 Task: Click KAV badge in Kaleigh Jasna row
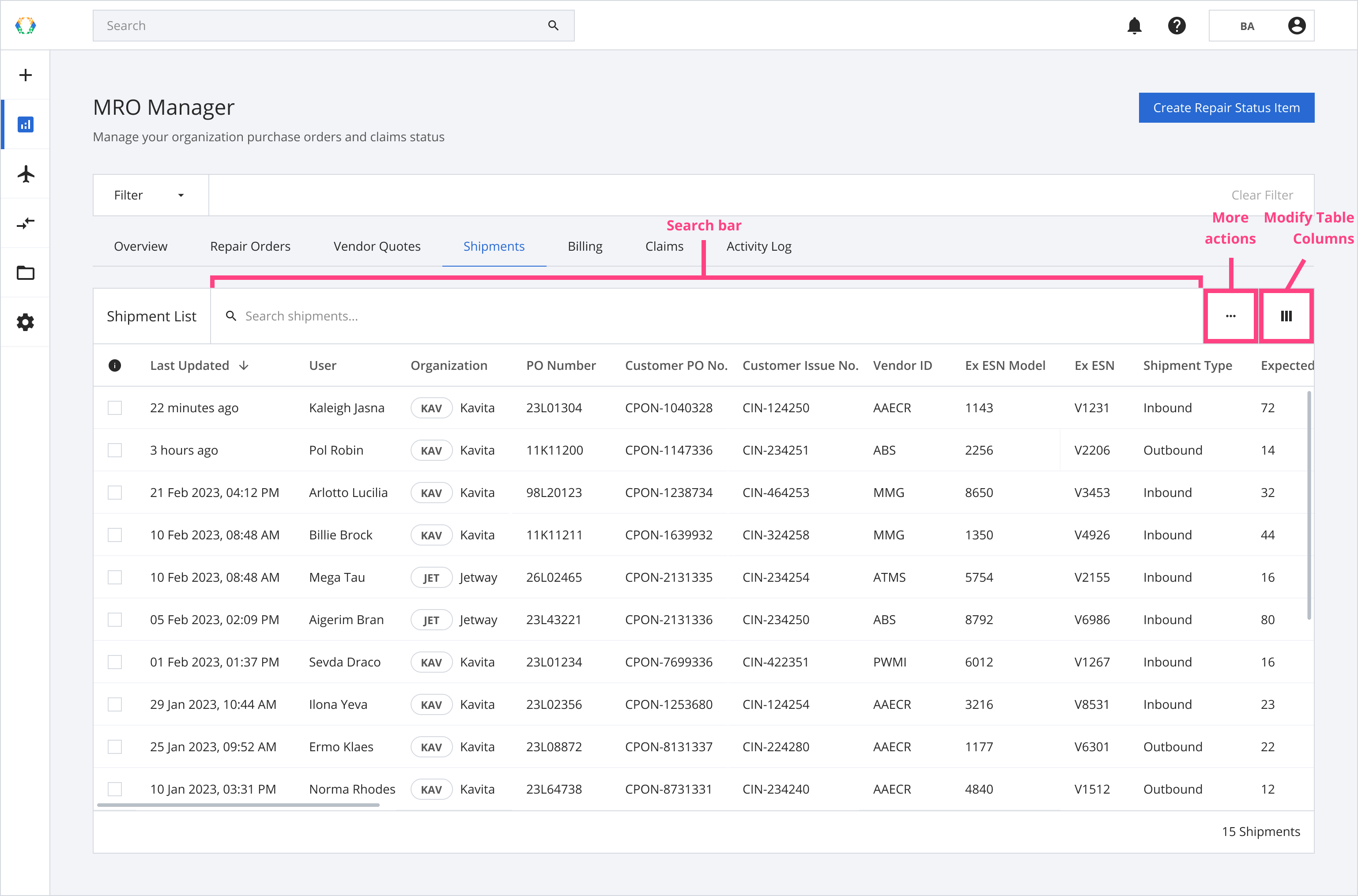pyautogui.click(x=431, y=408)
